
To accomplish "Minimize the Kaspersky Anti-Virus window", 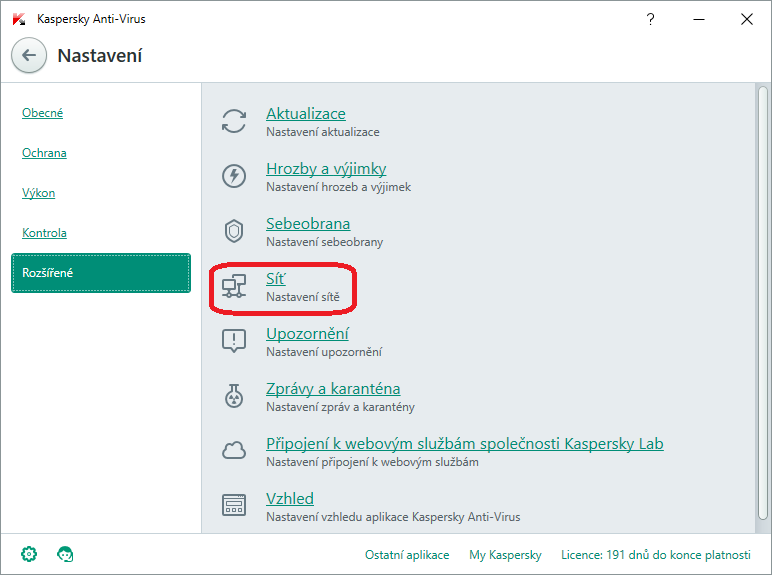I will (x=699, y=19).
